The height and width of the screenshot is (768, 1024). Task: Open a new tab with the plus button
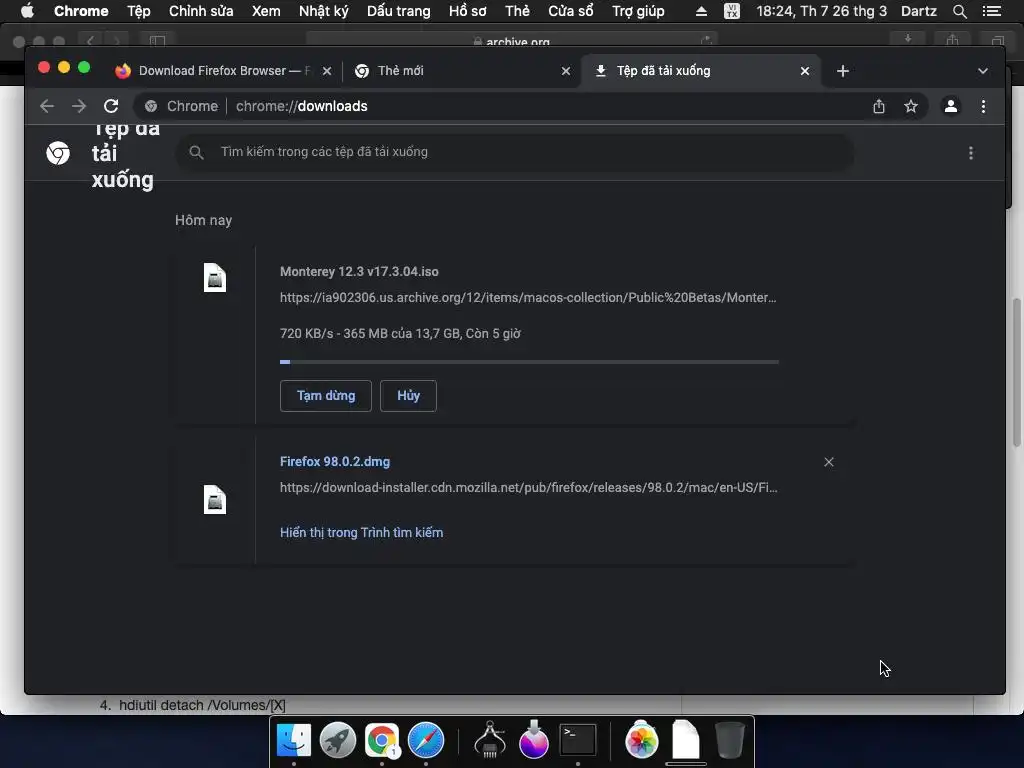pyautogui.click(x=843, y=71)
